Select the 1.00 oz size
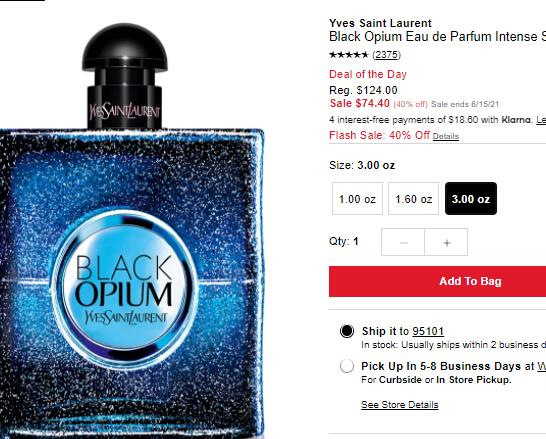This screenshot has height=439, width=546. click(x=357, y=199)
